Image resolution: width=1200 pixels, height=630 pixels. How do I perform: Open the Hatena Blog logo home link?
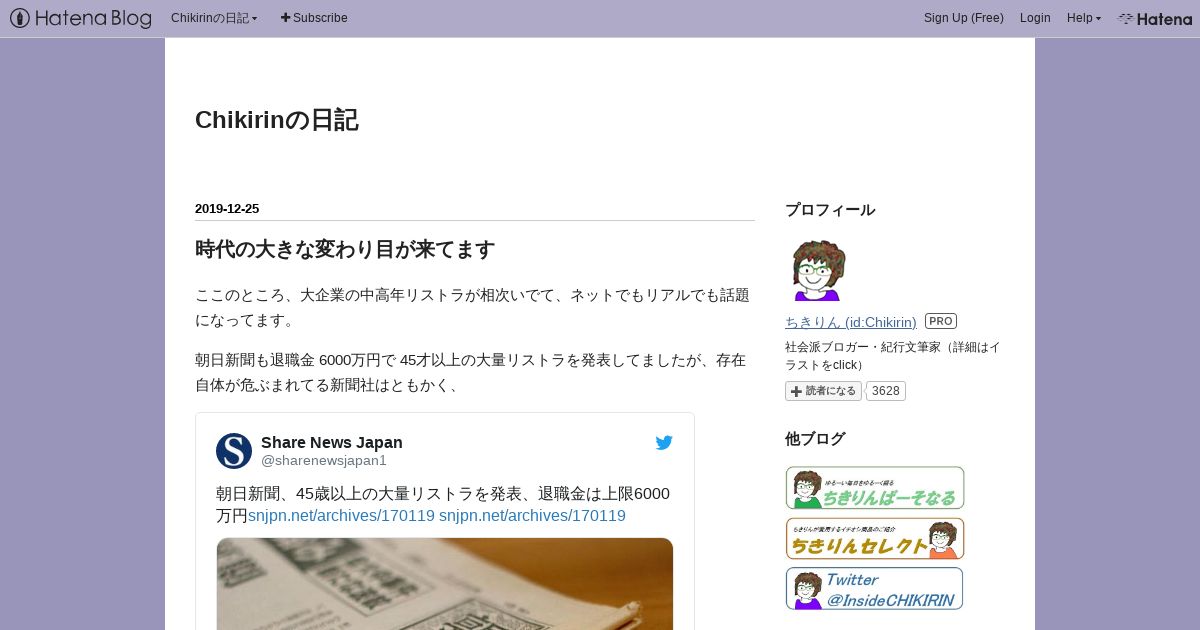(x=81, y=18)
